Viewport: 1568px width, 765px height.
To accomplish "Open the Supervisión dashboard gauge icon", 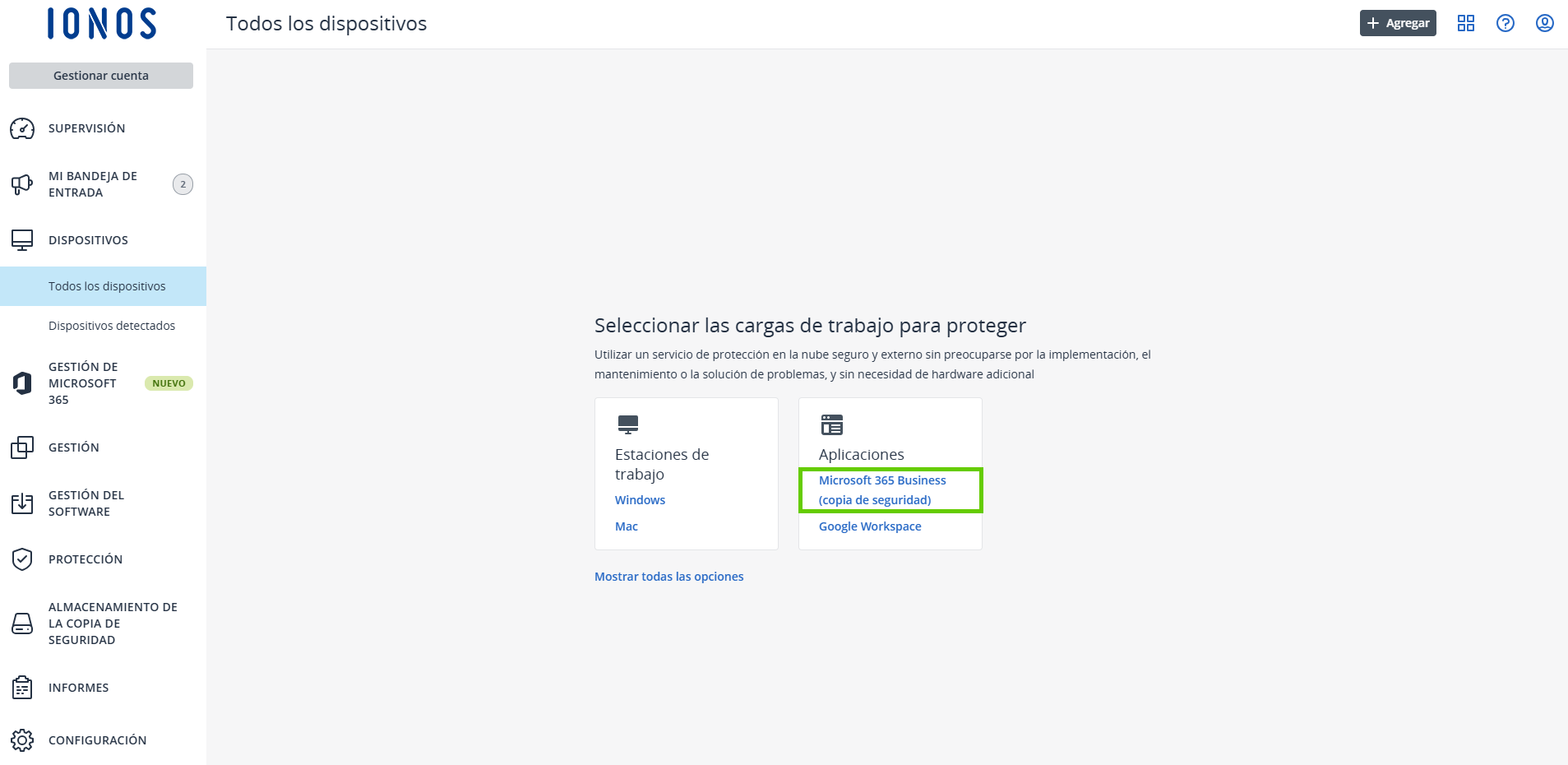I will (x=21, y=128).
